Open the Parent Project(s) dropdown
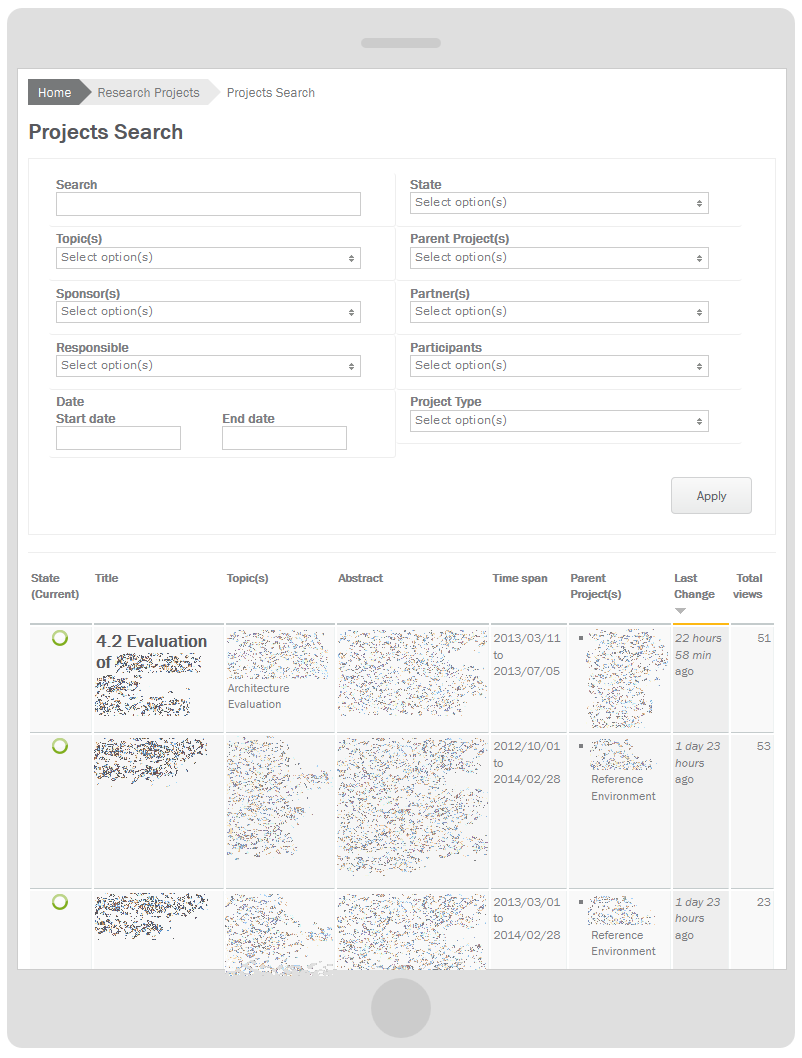This screenshot has width=802, height=1058. pyautogui.click(x=559, y=258)
